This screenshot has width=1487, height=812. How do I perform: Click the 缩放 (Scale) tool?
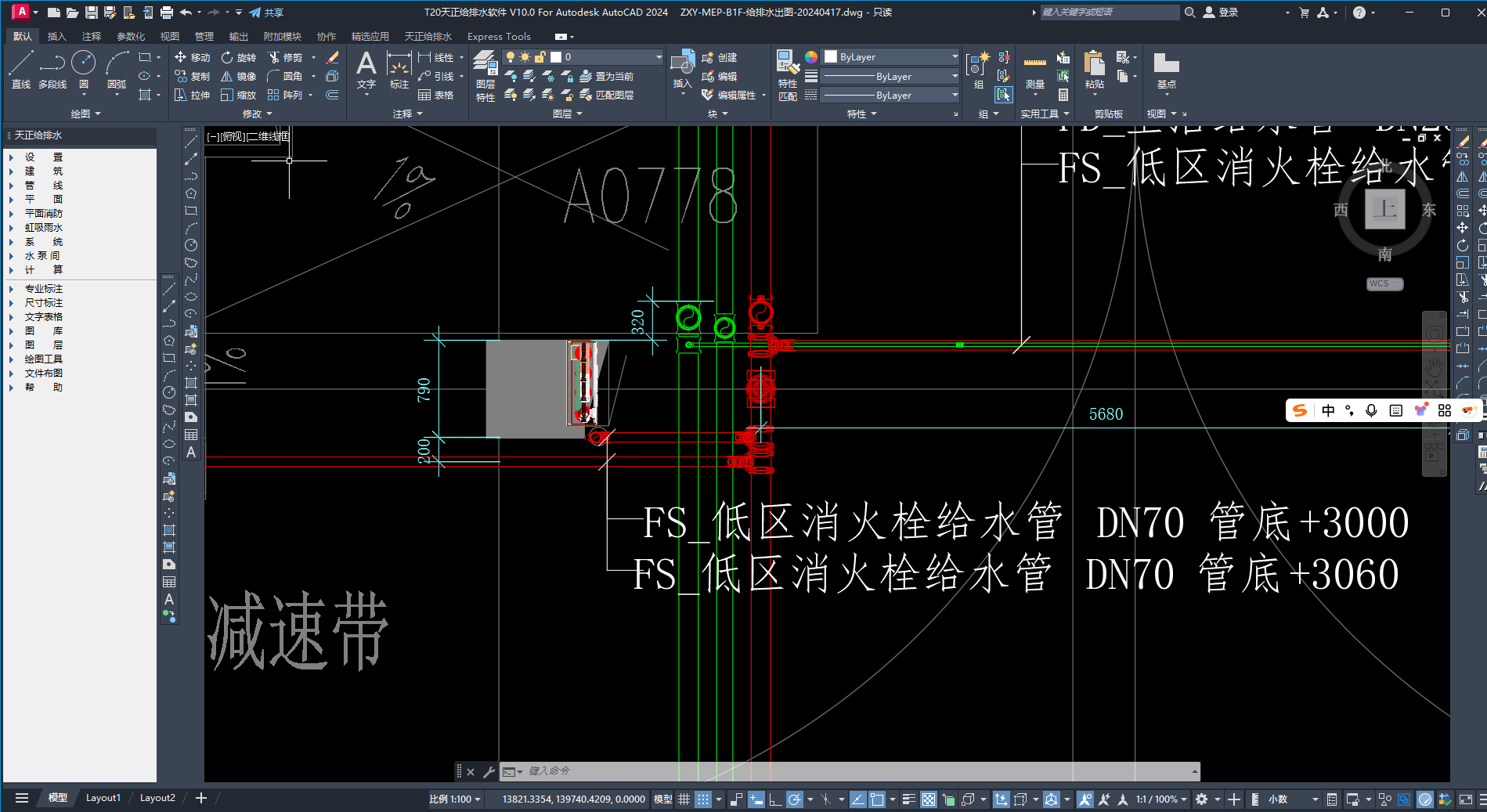coord(239,95)
